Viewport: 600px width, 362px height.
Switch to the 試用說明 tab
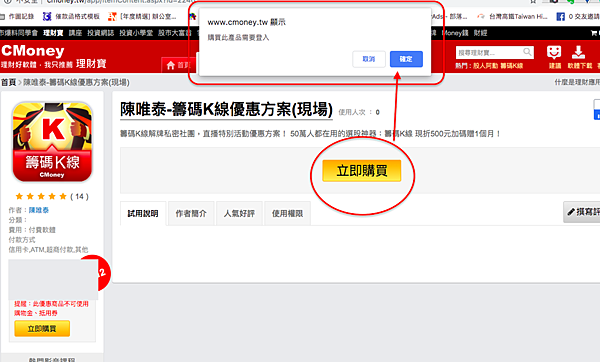pos(143,214)
